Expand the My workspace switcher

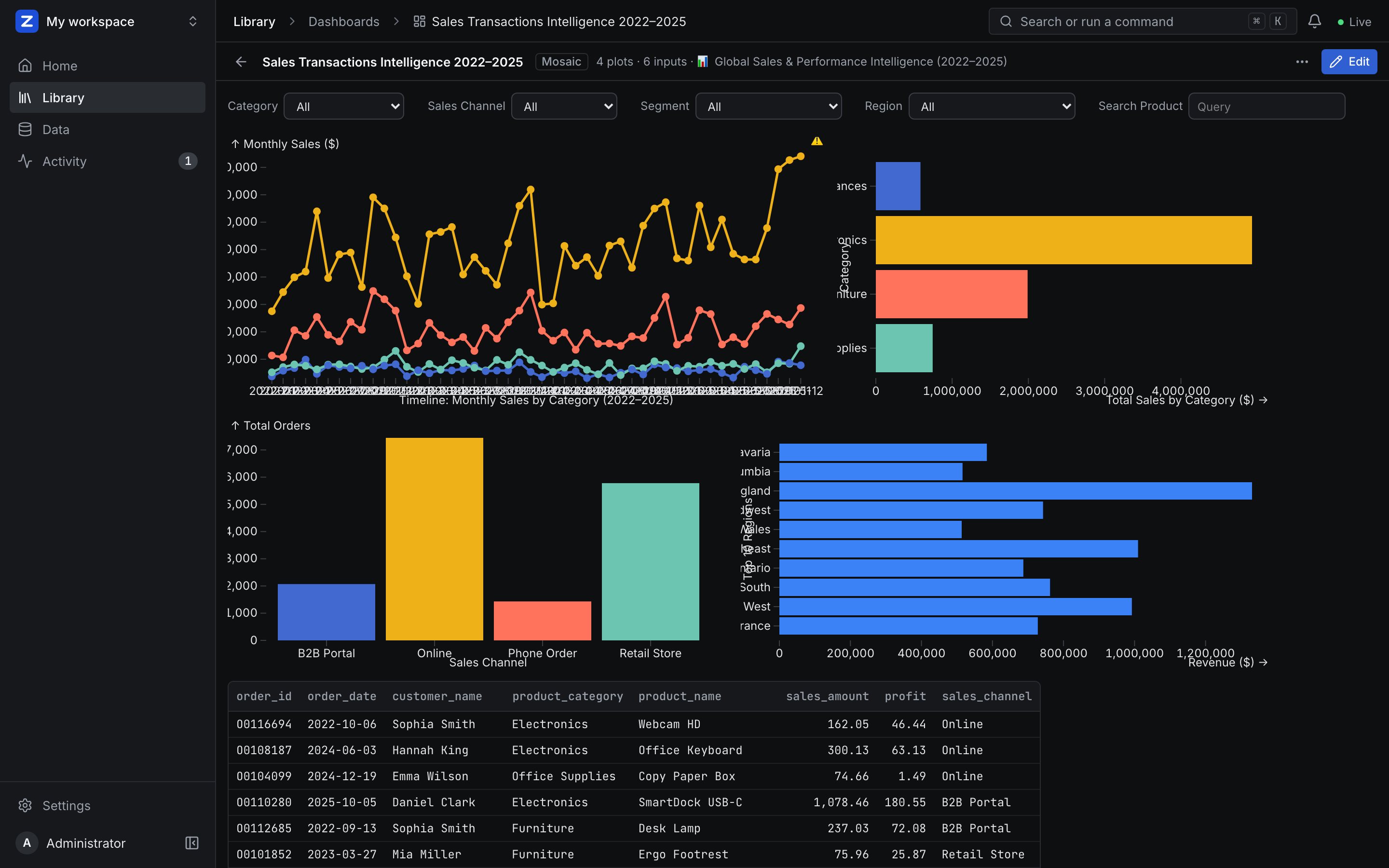coord(193,21)
